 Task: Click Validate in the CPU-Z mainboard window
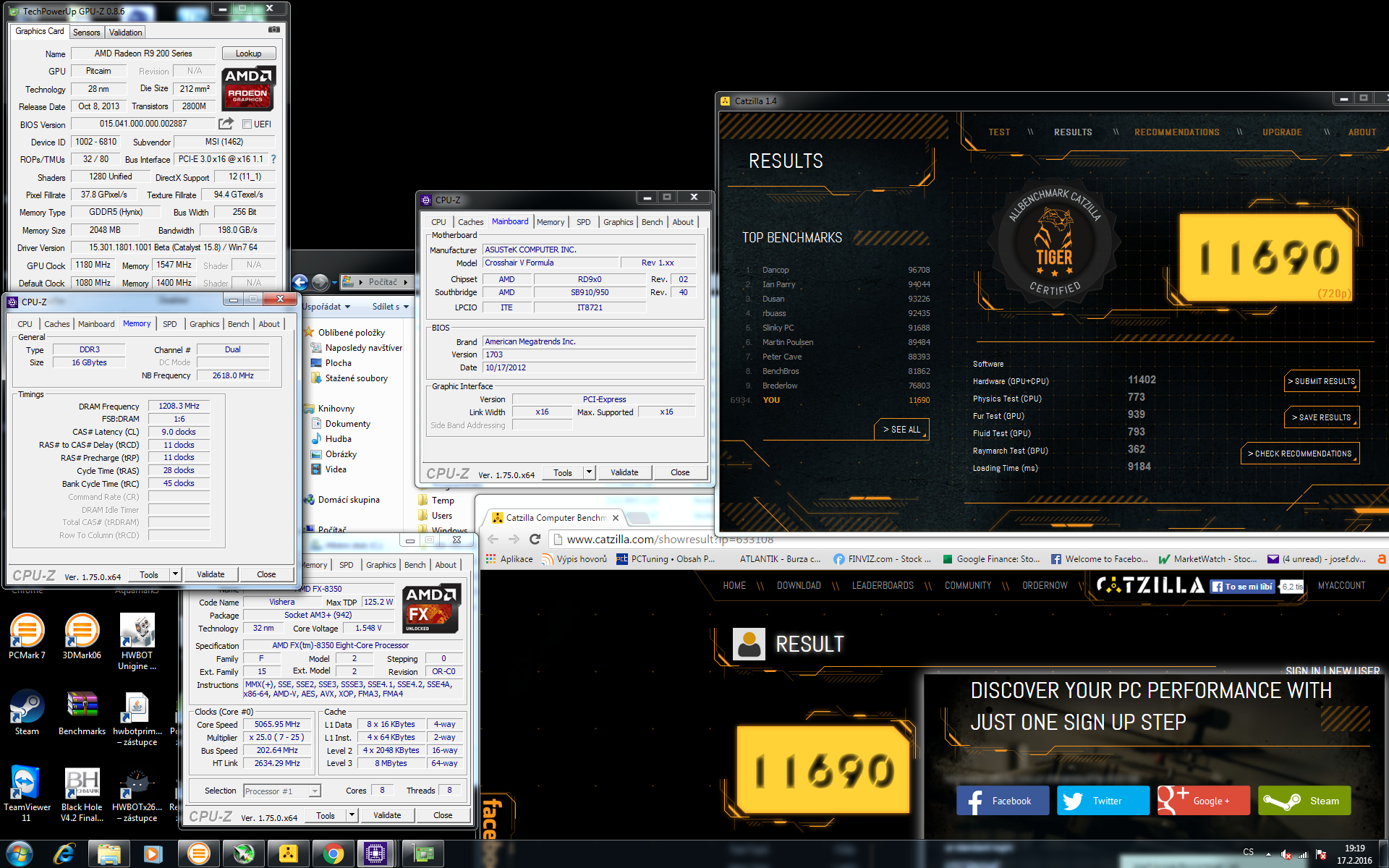coord(624,472)
